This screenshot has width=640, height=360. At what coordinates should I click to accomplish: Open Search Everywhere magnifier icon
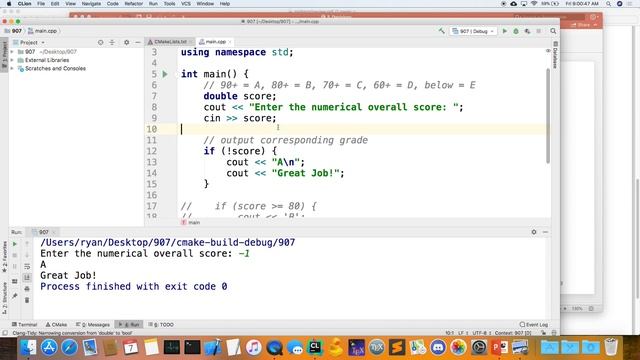pyautogui.click(x=553, y=31)
